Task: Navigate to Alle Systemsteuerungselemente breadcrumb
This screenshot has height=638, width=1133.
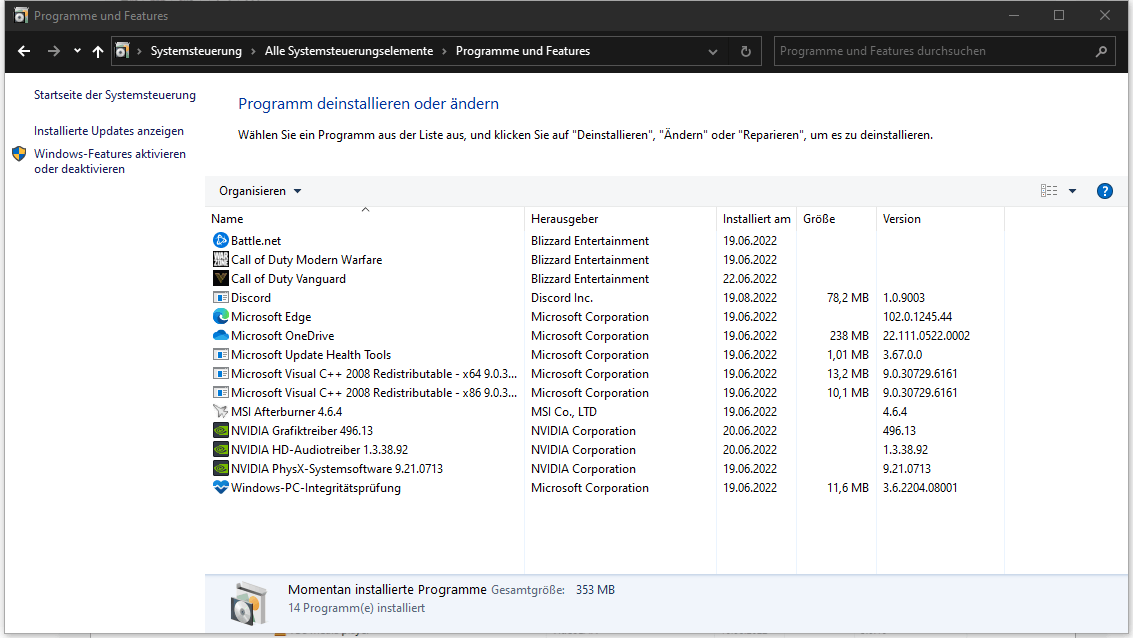Action: [x=349, y=51]
